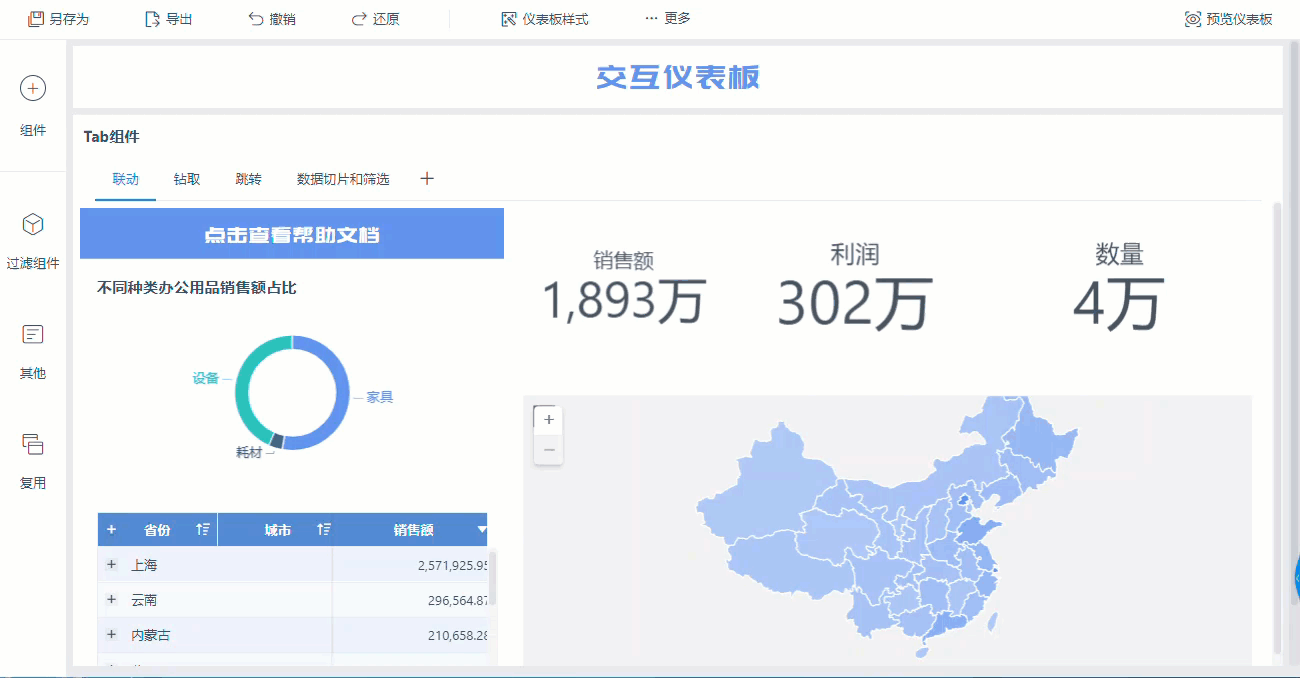
Task: Click the 云南 province cell
Action: (144, 600)
